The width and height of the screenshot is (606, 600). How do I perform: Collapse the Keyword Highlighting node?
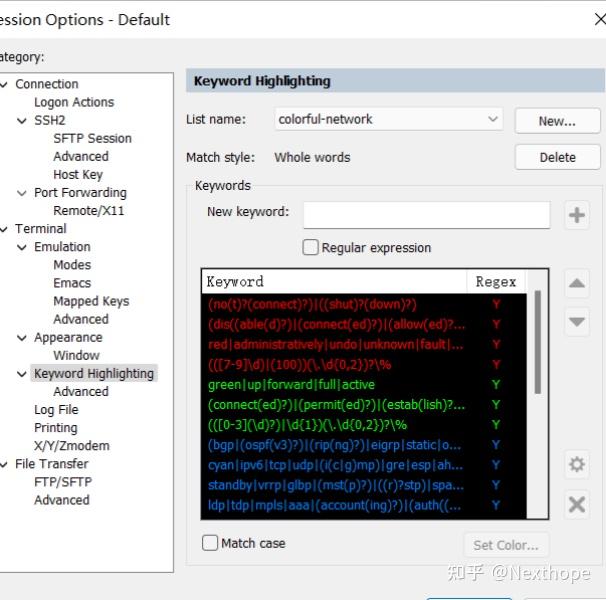[22, 374]
